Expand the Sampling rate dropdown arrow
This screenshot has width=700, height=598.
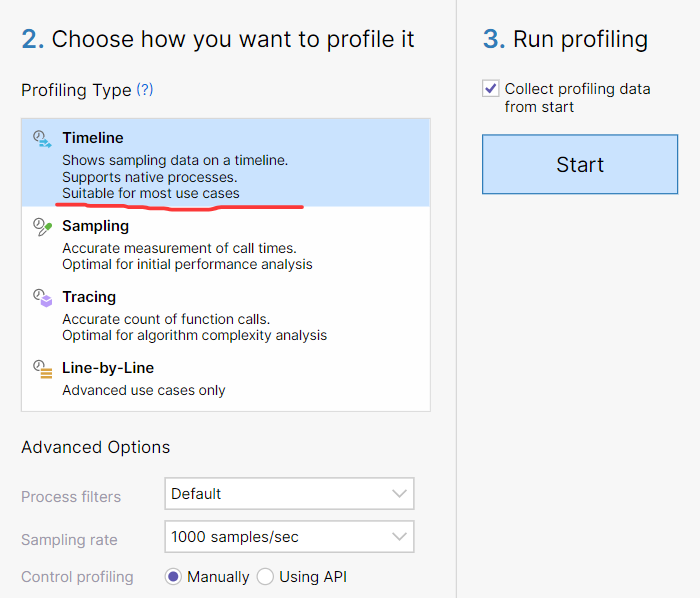[x=400, y=537]
